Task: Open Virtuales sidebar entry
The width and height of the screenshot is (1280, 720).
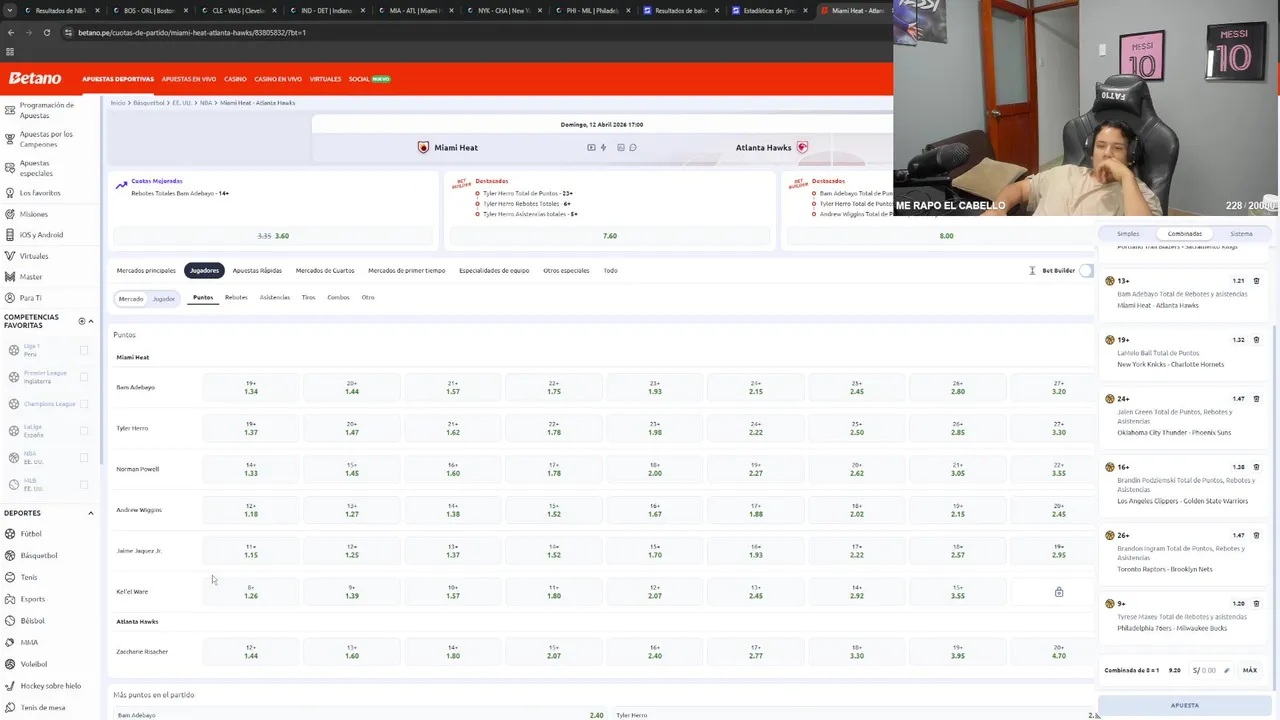Action: pyautogui.click(x=33, y=256)
